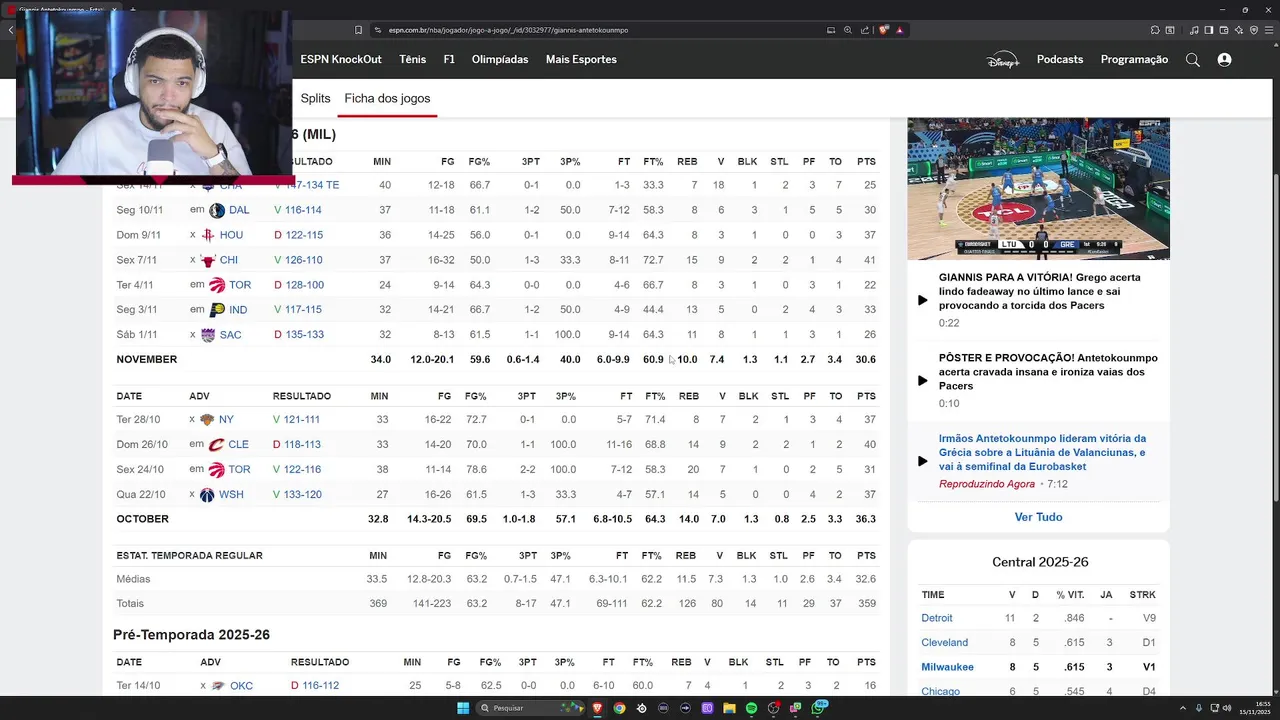This screenshot has width=1280, height=720.
Task: Open File Explorer from the taskbar
Action: (729, 708)
